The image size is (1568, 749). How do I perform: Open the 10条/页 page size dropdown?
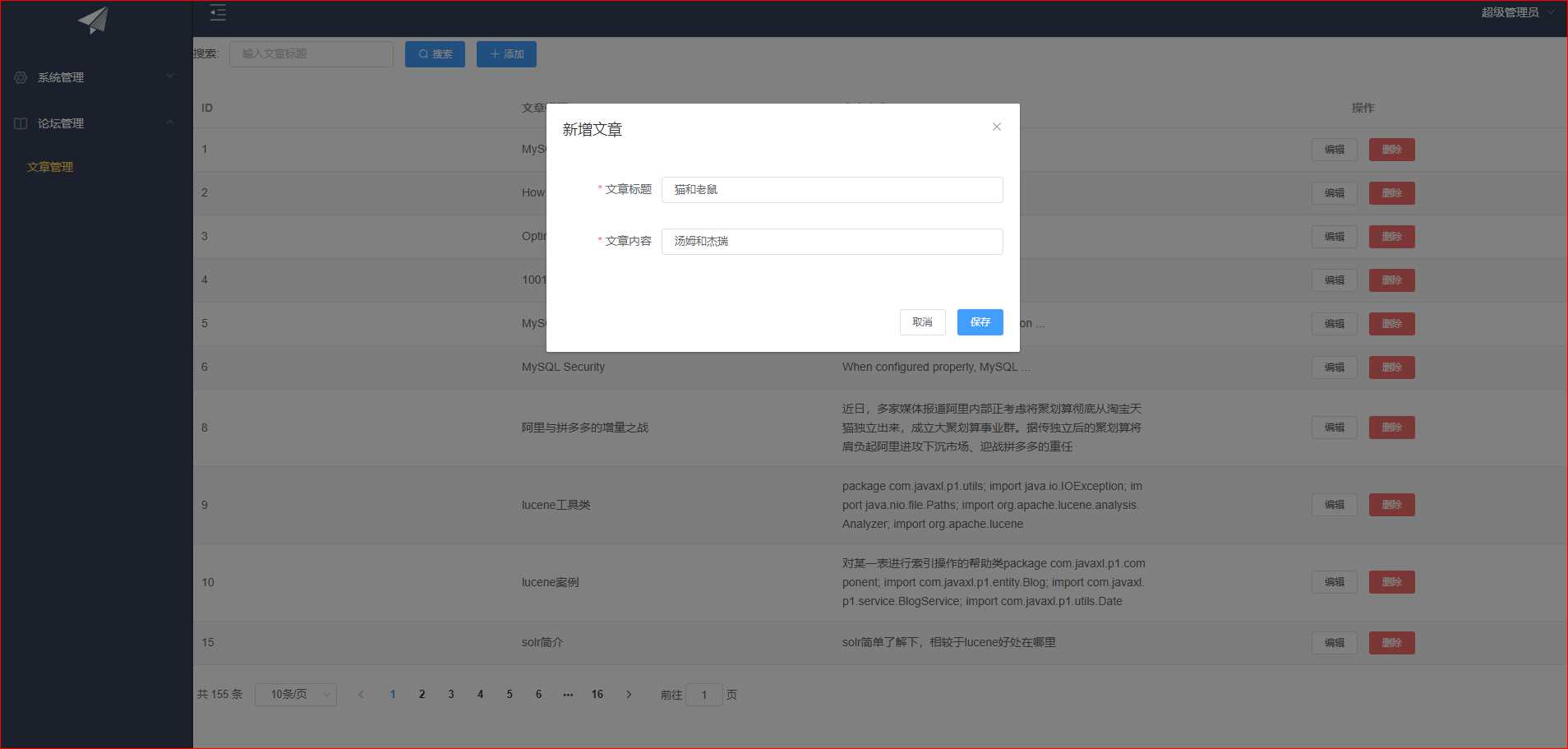pos(296,695)
